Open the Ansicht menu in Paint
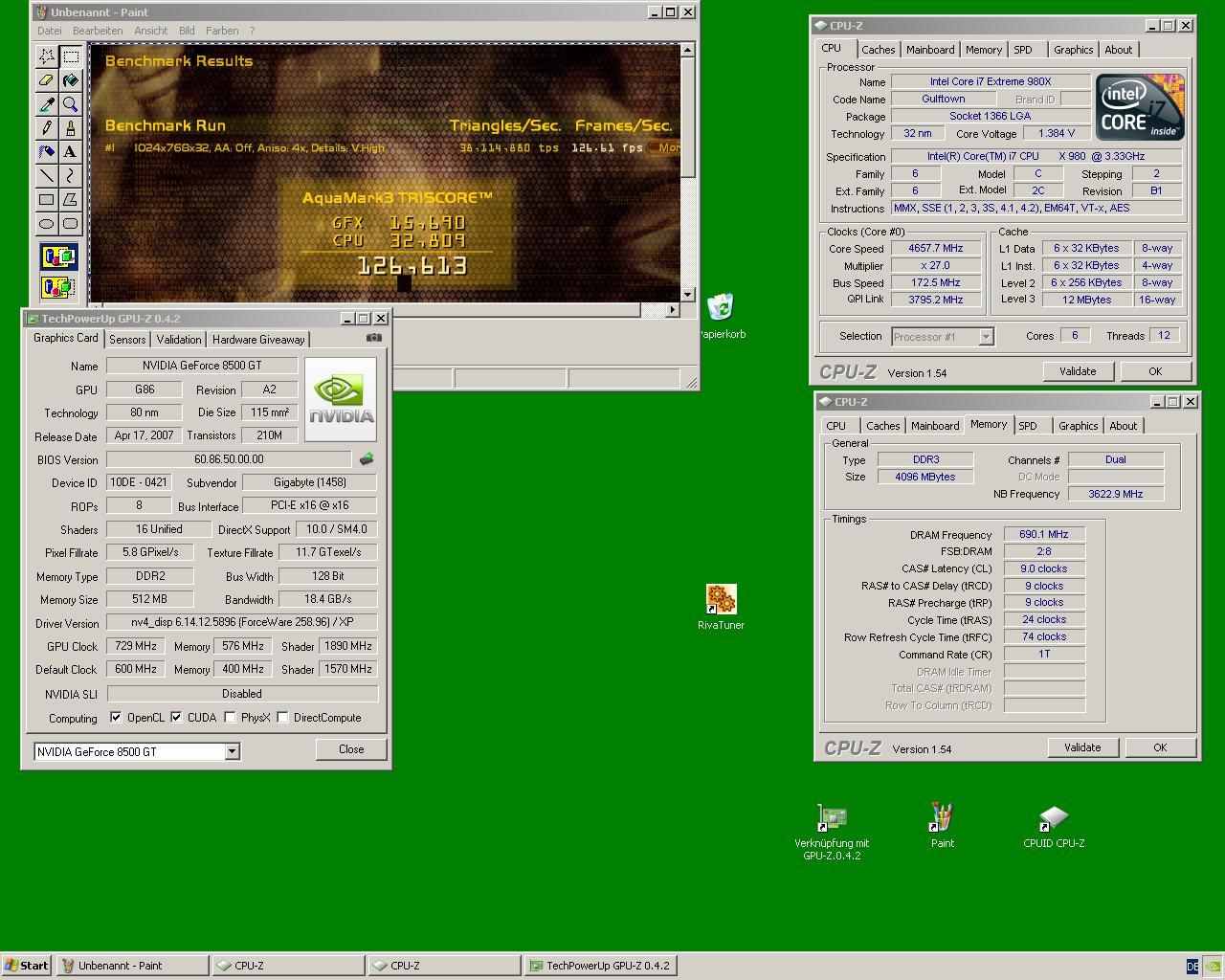Screen dimensions: 1225x980 (x=151, y=31)
